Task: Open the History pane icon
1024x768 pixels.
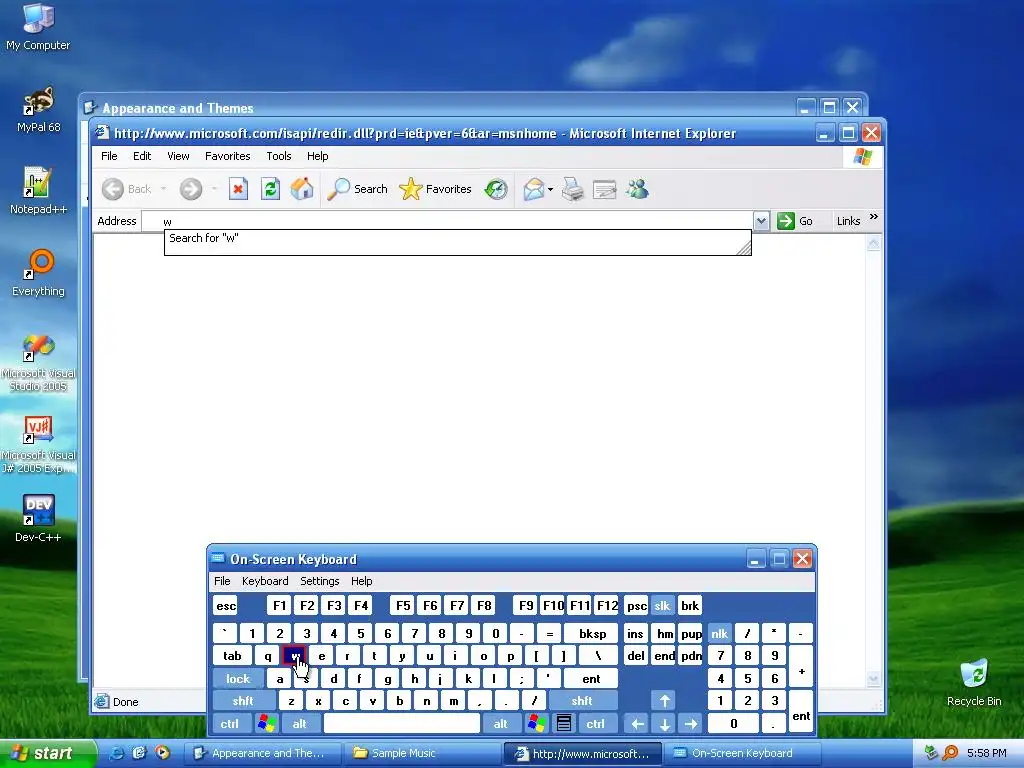Action: [496, 189]
